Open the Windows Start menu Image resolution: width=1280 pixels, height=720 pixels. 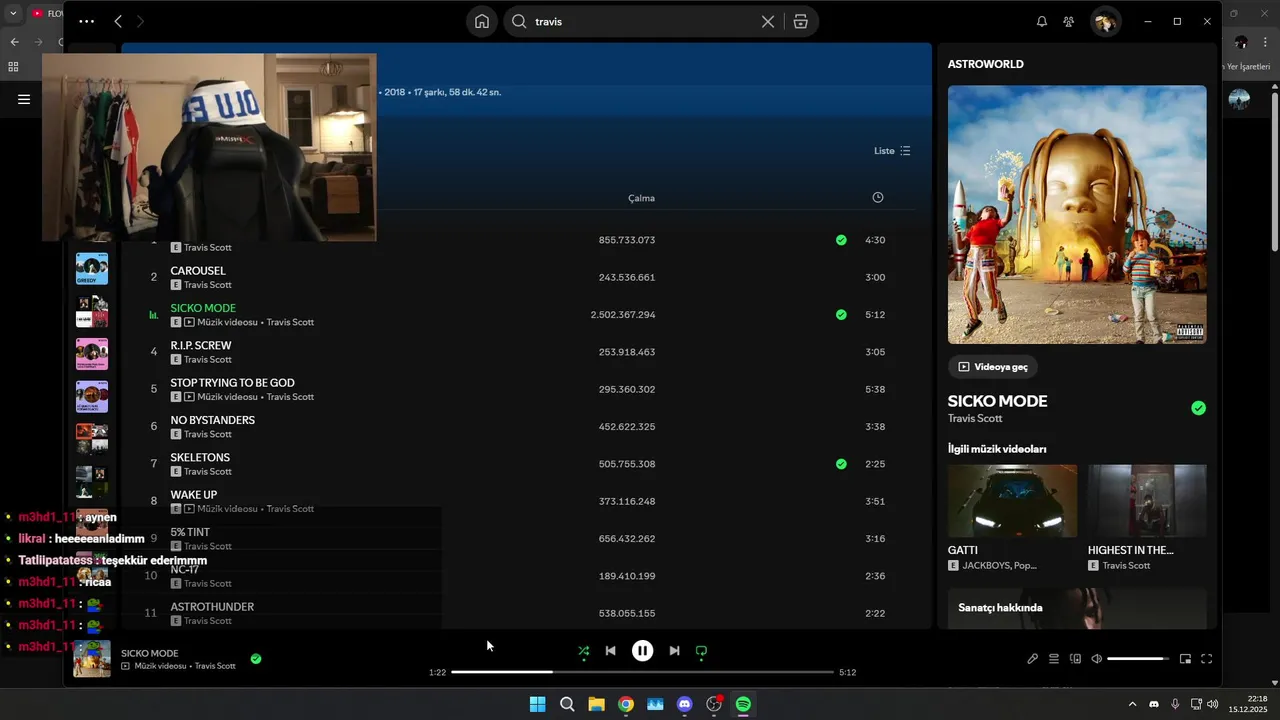pos(537,704)
